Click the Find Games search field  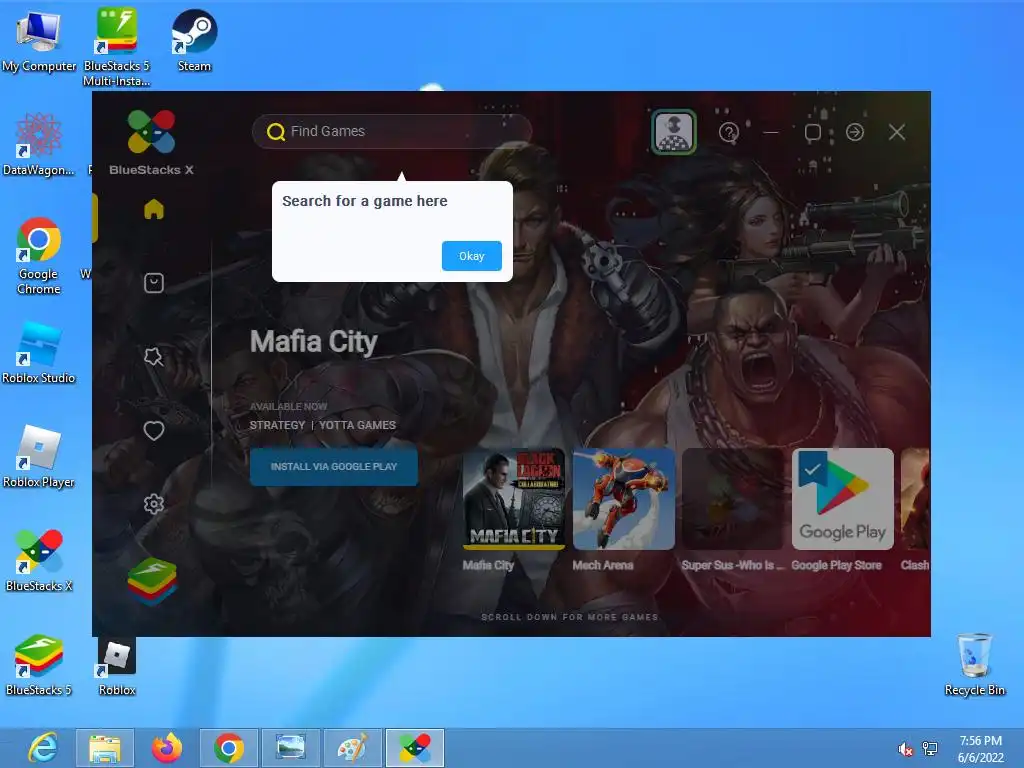coord(392,131)
